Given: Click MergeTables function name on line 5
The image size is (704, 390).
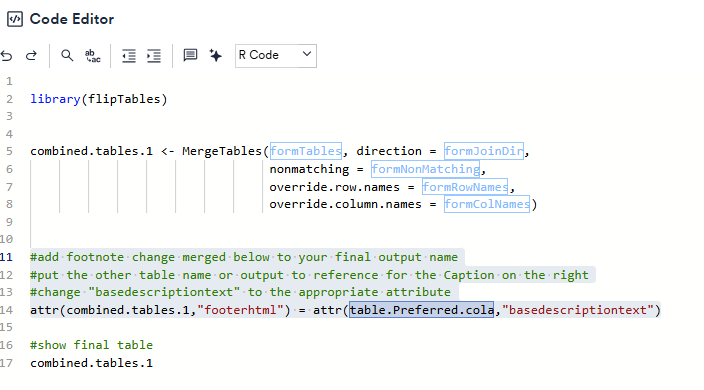Looking at the screenshot, I should tap(222, 151).
